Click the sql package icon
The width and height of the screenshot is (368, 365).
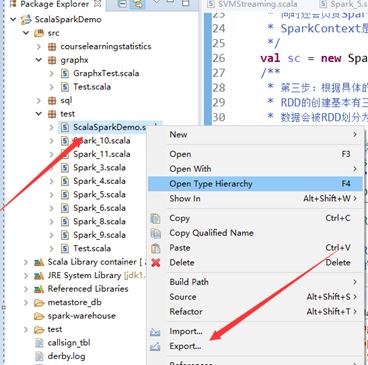(52, 100)
